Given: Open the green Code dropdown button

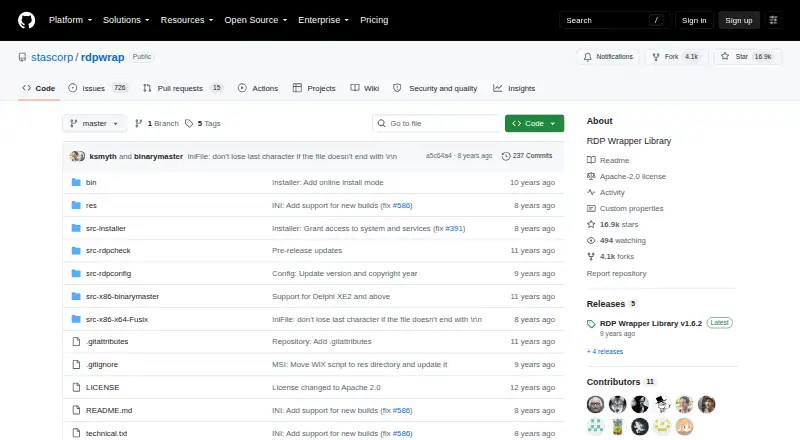Looking at the screenshot, I should 534,124.
